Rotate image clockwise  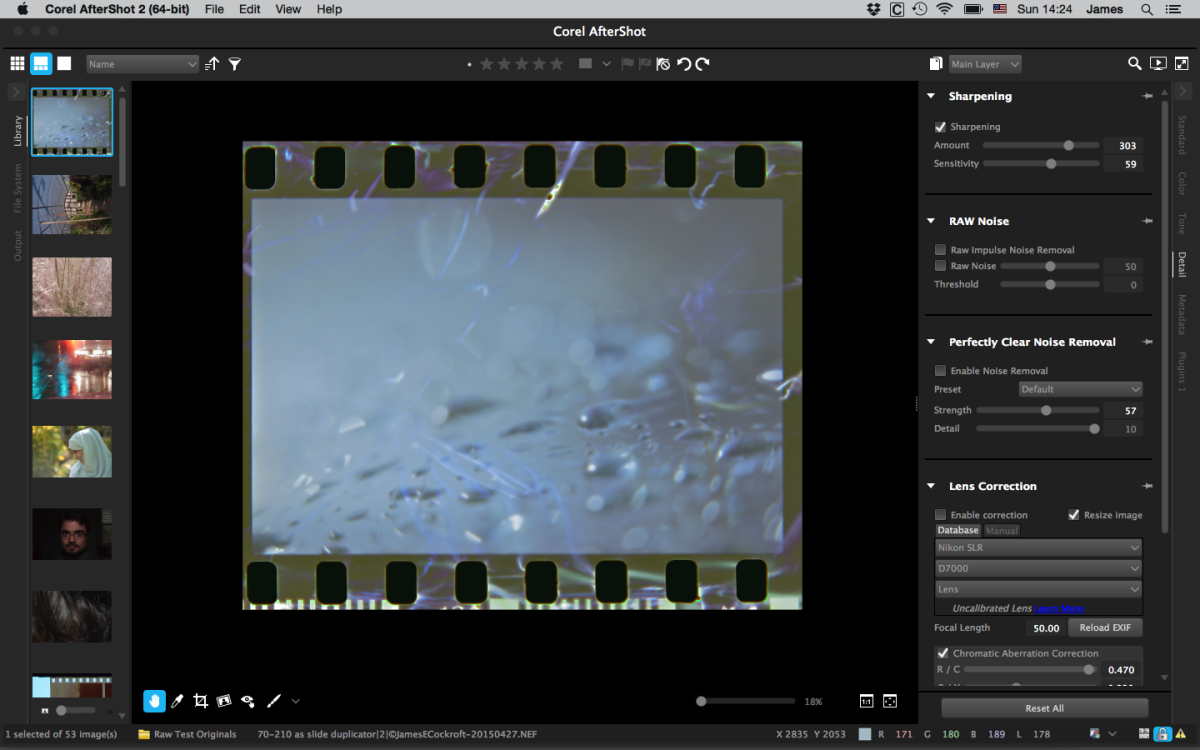[703, 64]
